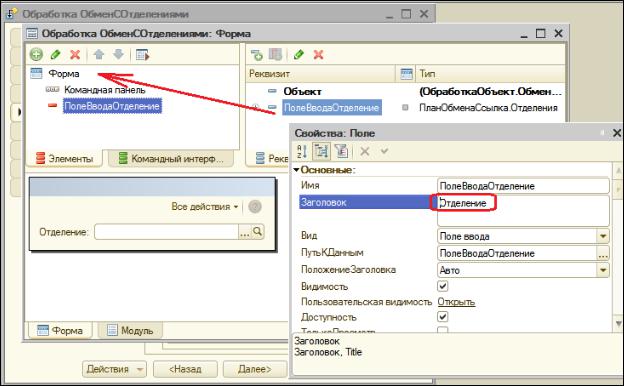Open the Вид dropdown
The image size is (624, 386).
pos(603,236)
